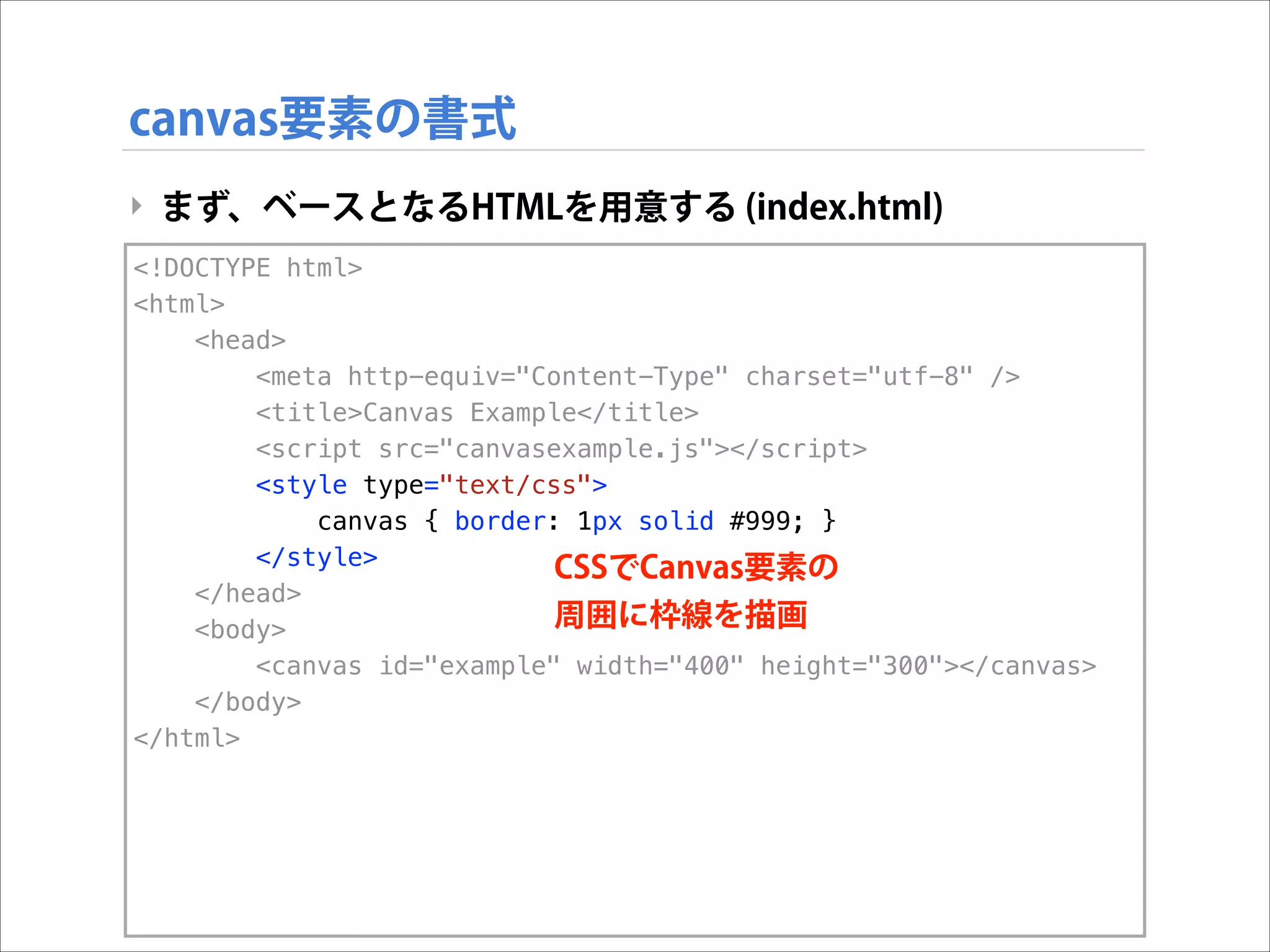Screen dimensions: 1270x952
Task: Click the "</body>" closing tag line
Action: pos(248,702)
